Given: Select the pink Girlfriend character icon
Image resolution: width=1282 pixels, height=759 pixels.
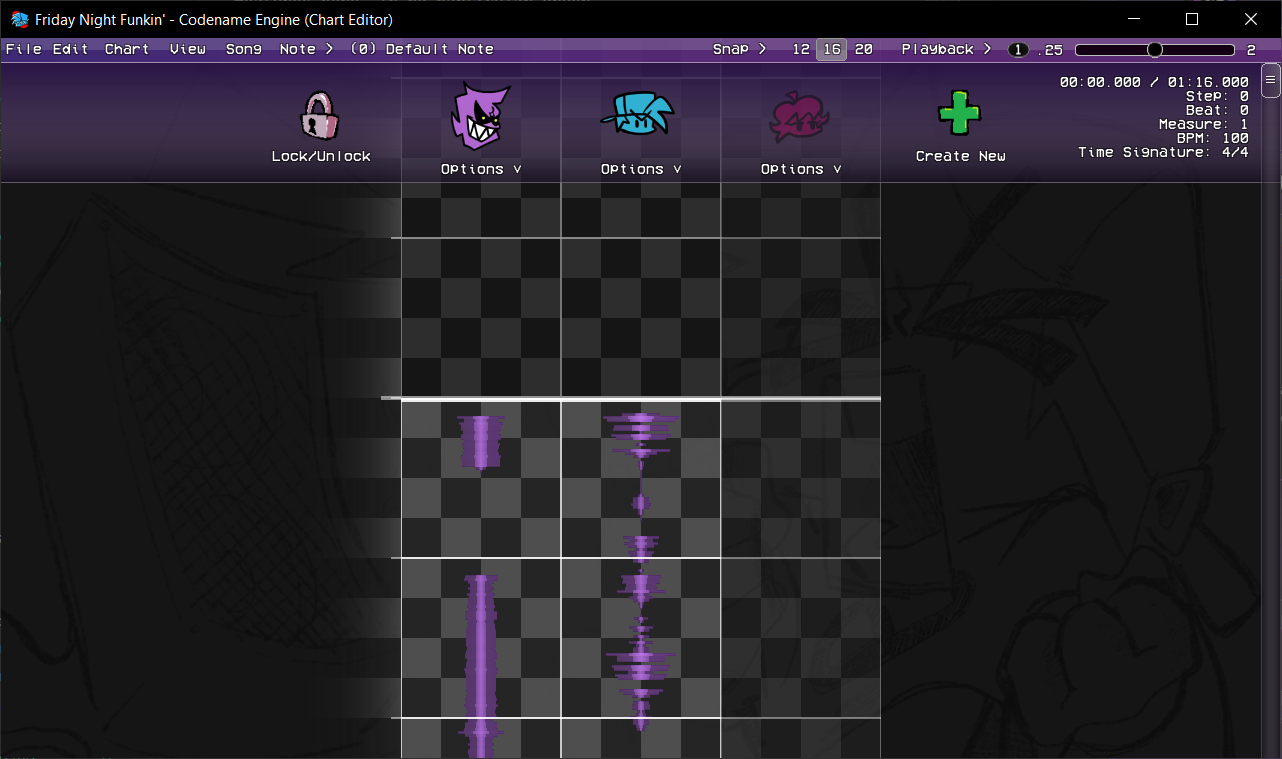Looking at the screenshot, I should coord(800,115).
